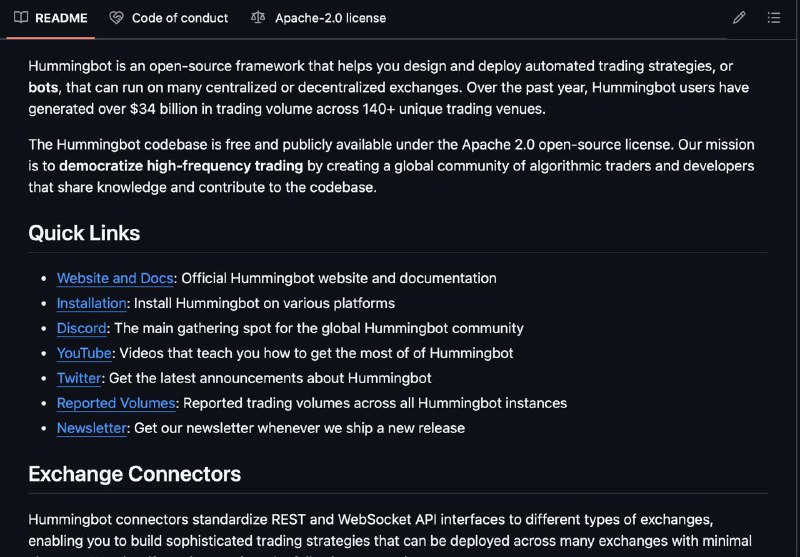The image size is (800, 557).
Task: Click the pencil edit README icon
Action: point(739,18)
